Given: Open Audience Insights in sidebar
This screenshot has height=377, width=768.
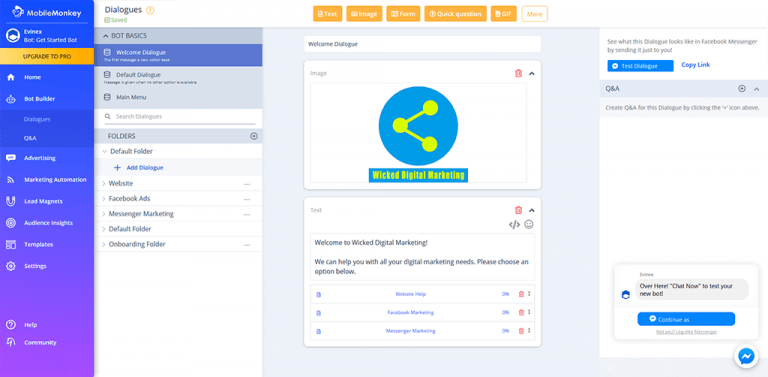Looking at the screenshot, I should (x=47, y=223).
